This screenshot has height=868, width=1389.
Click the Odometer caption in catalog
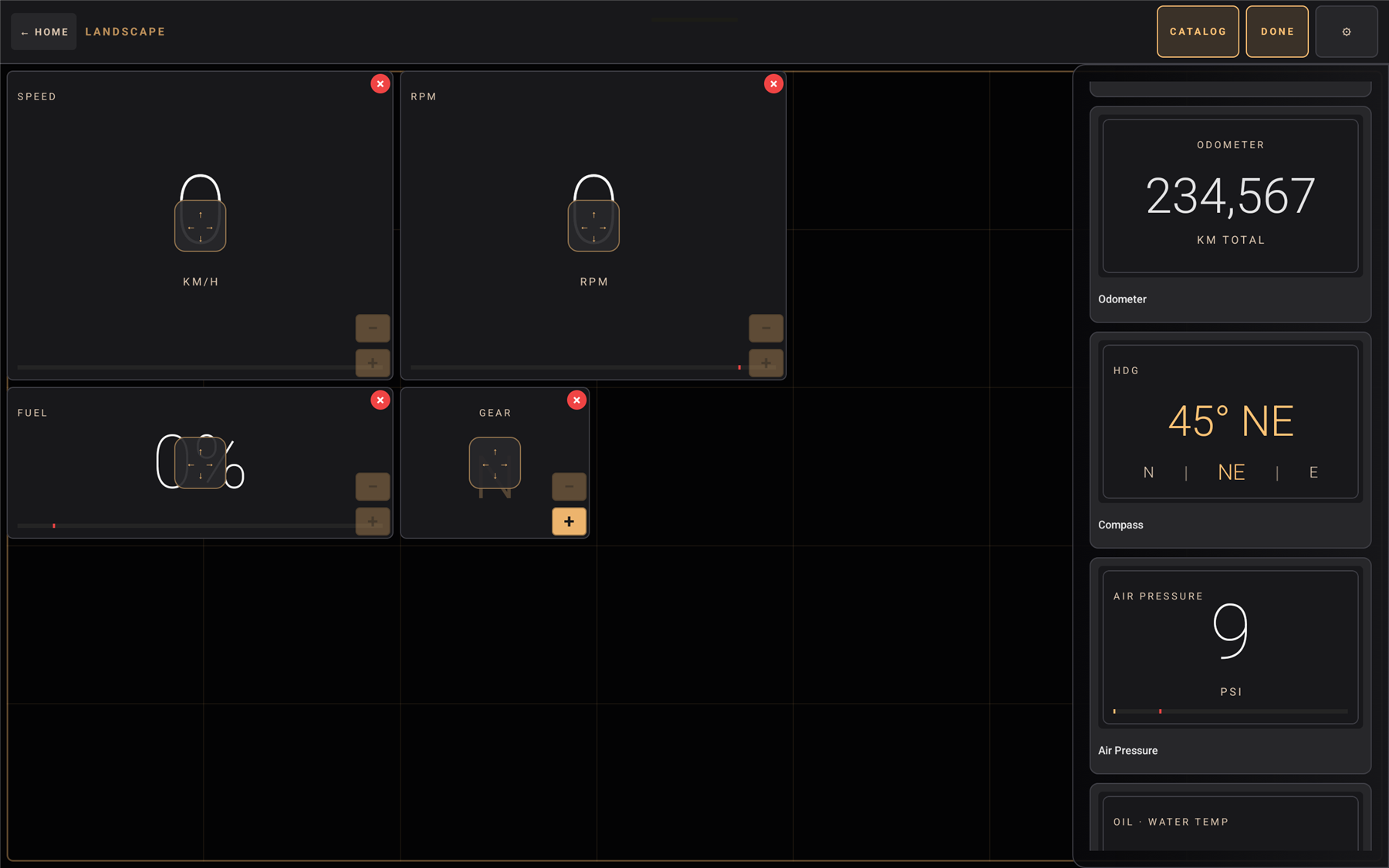(x=1122, y=299)
